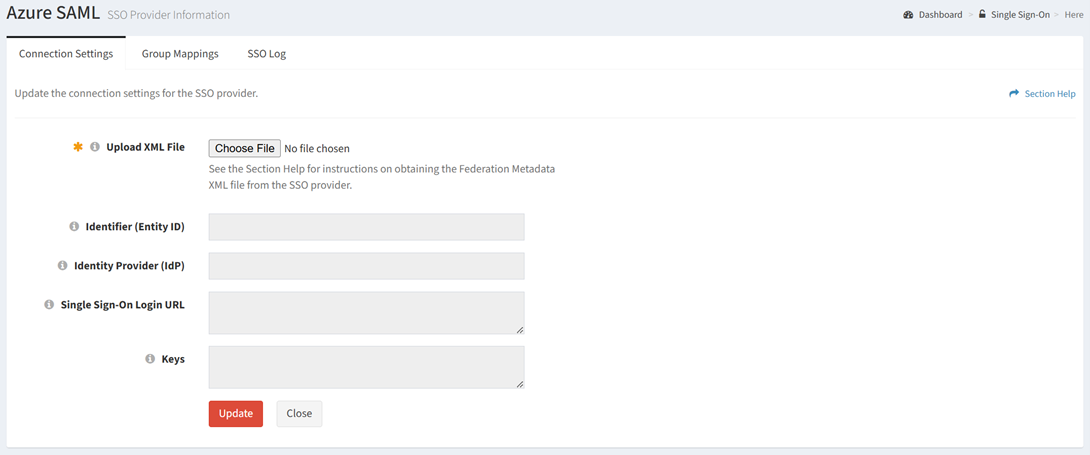Click inside the Keys text area
Image resolution: width=1090 pixels, height=455 pixels.
click(366, 367)
